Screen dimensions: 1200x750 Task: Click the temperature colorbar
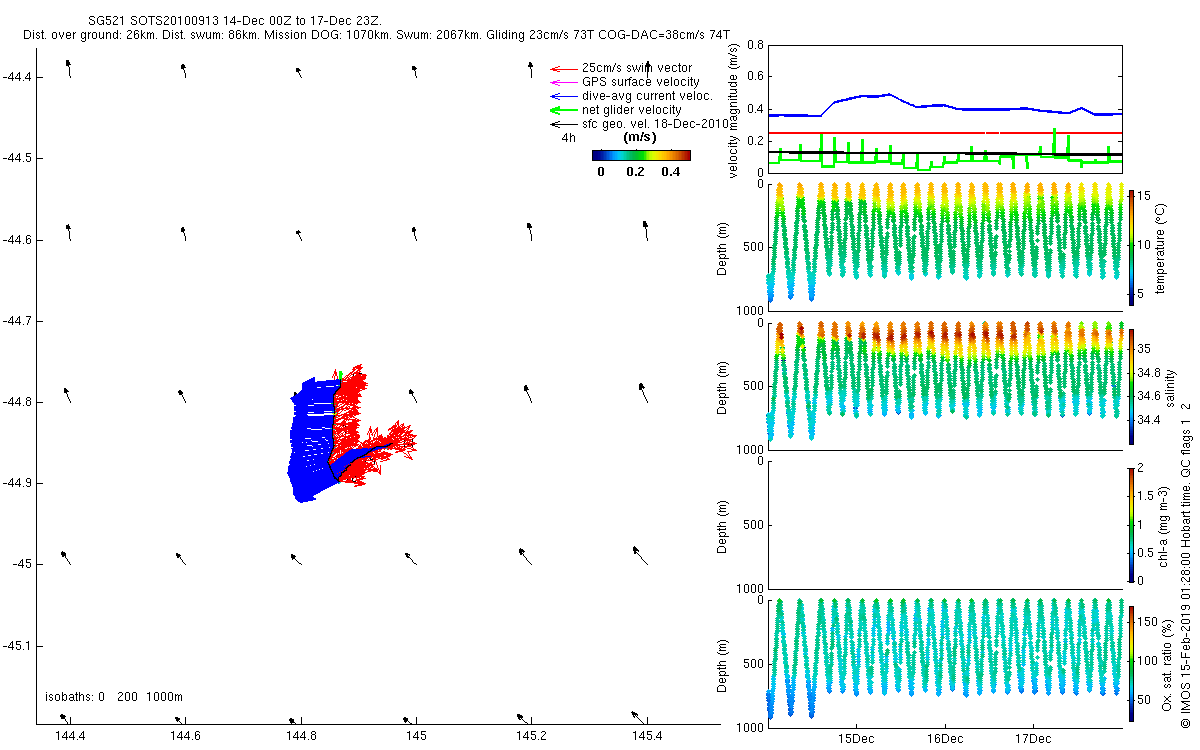click(x=1131, y=245)
